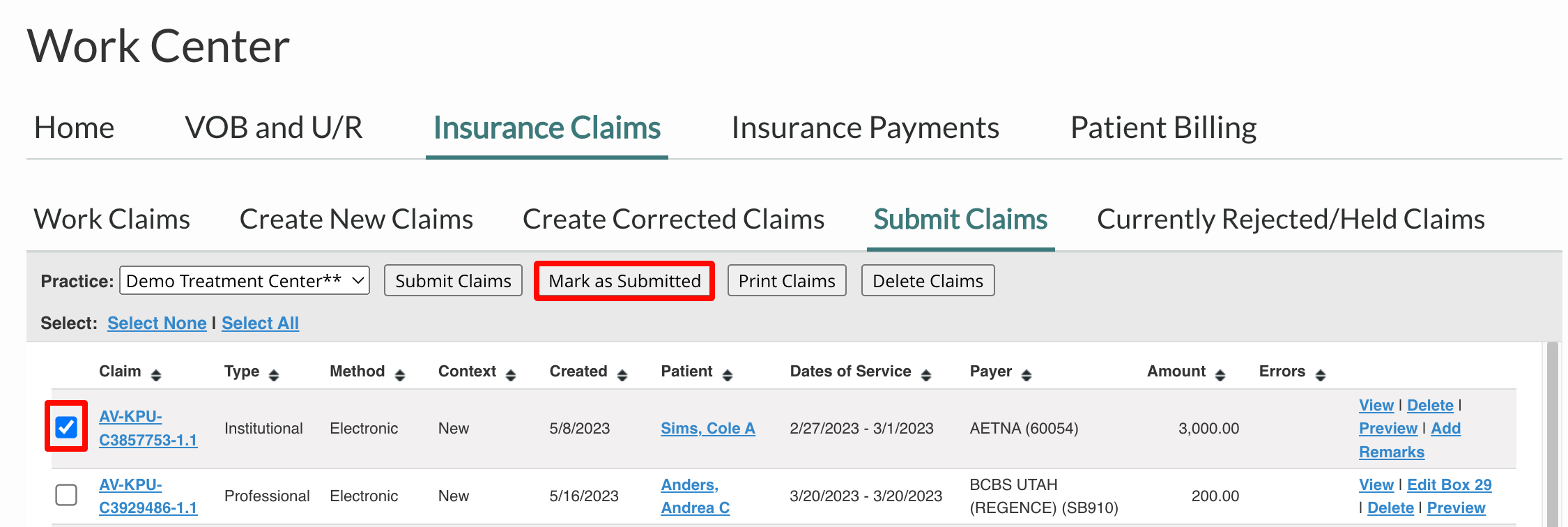Sort by Errors column sort arrows
The height and width of the screenshot is (527, 1568).
[1321, 375]
